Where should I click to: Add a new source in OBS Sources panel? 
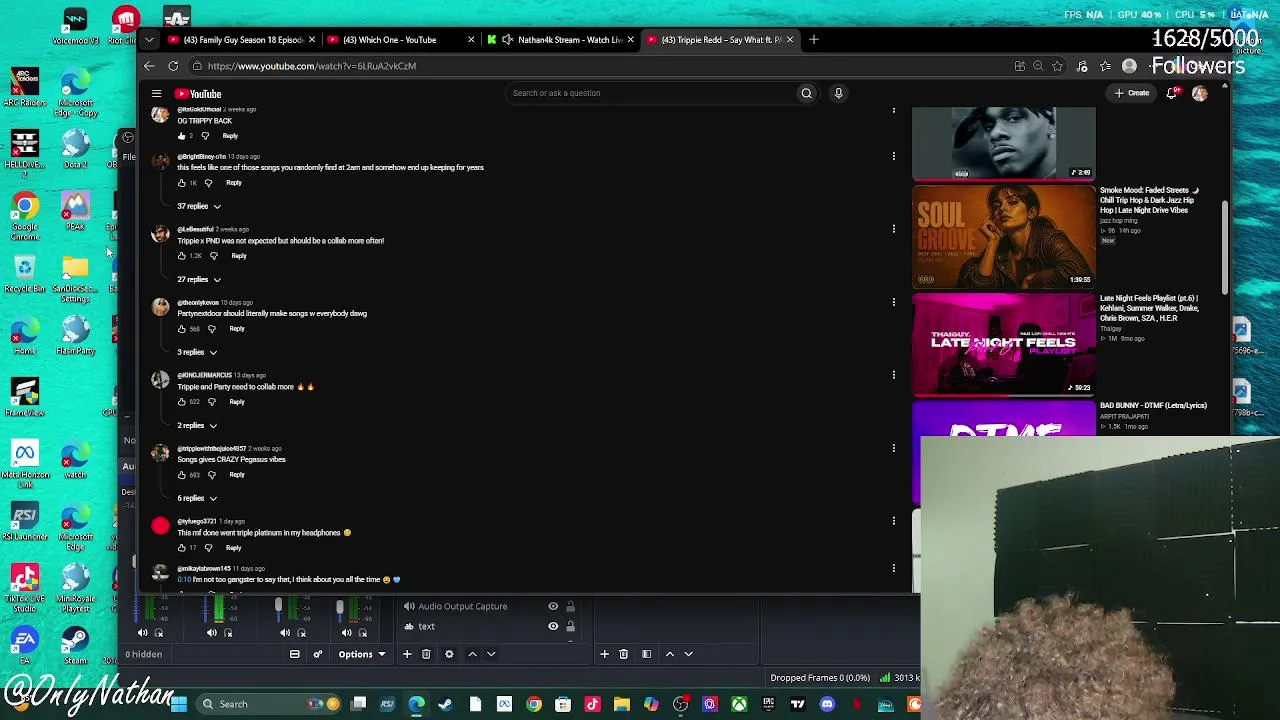pos(407,654)
